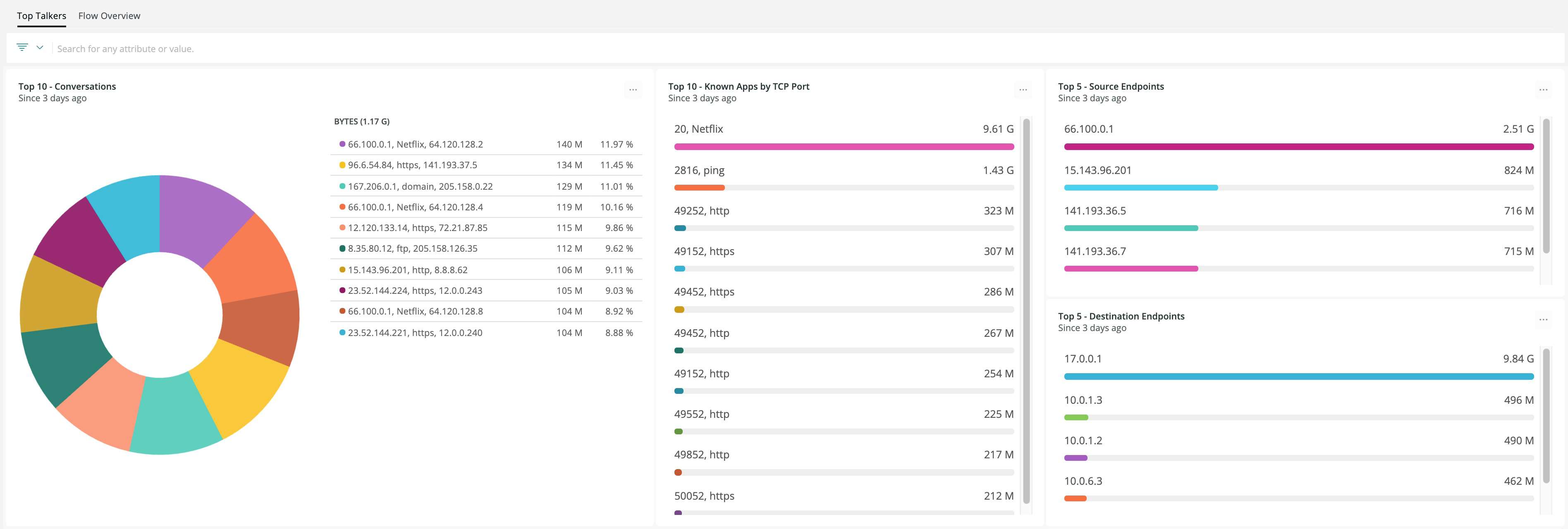The width and height of the screenshot is (1568, 529).
Task: Open Source Endpoints widget options menu
Action: click(x=1543, y=90)
